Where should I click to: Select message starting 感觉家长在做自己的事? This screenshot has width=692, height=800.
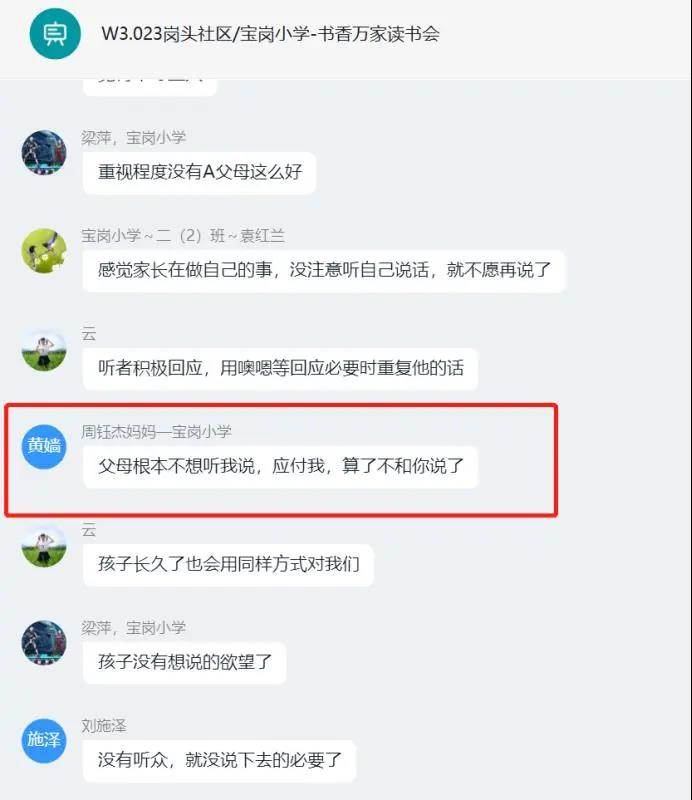(324, 270)
